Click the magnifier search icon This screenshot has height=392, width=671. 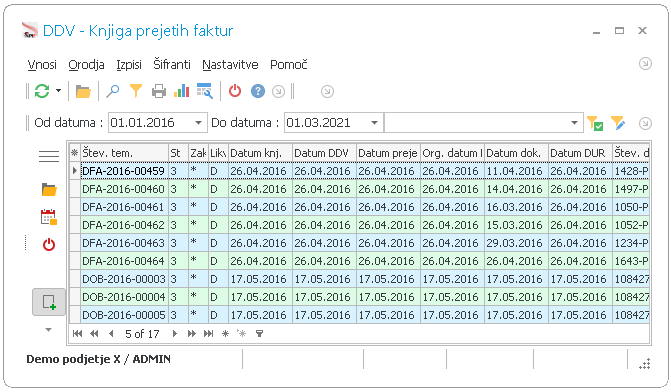click(x=113, y=91)
